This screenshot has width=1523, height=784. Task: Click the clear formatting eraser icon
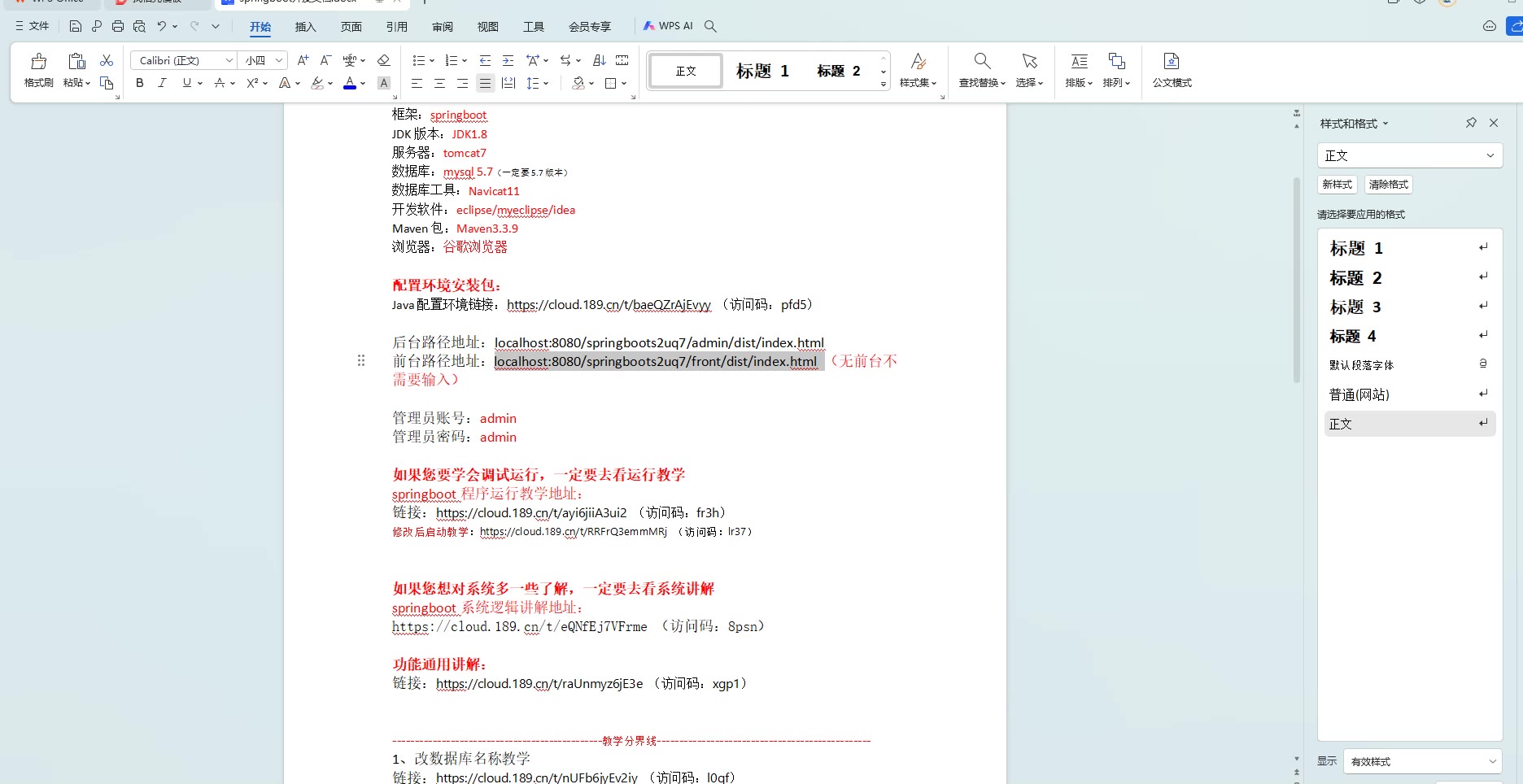click(x=384, y=60)
